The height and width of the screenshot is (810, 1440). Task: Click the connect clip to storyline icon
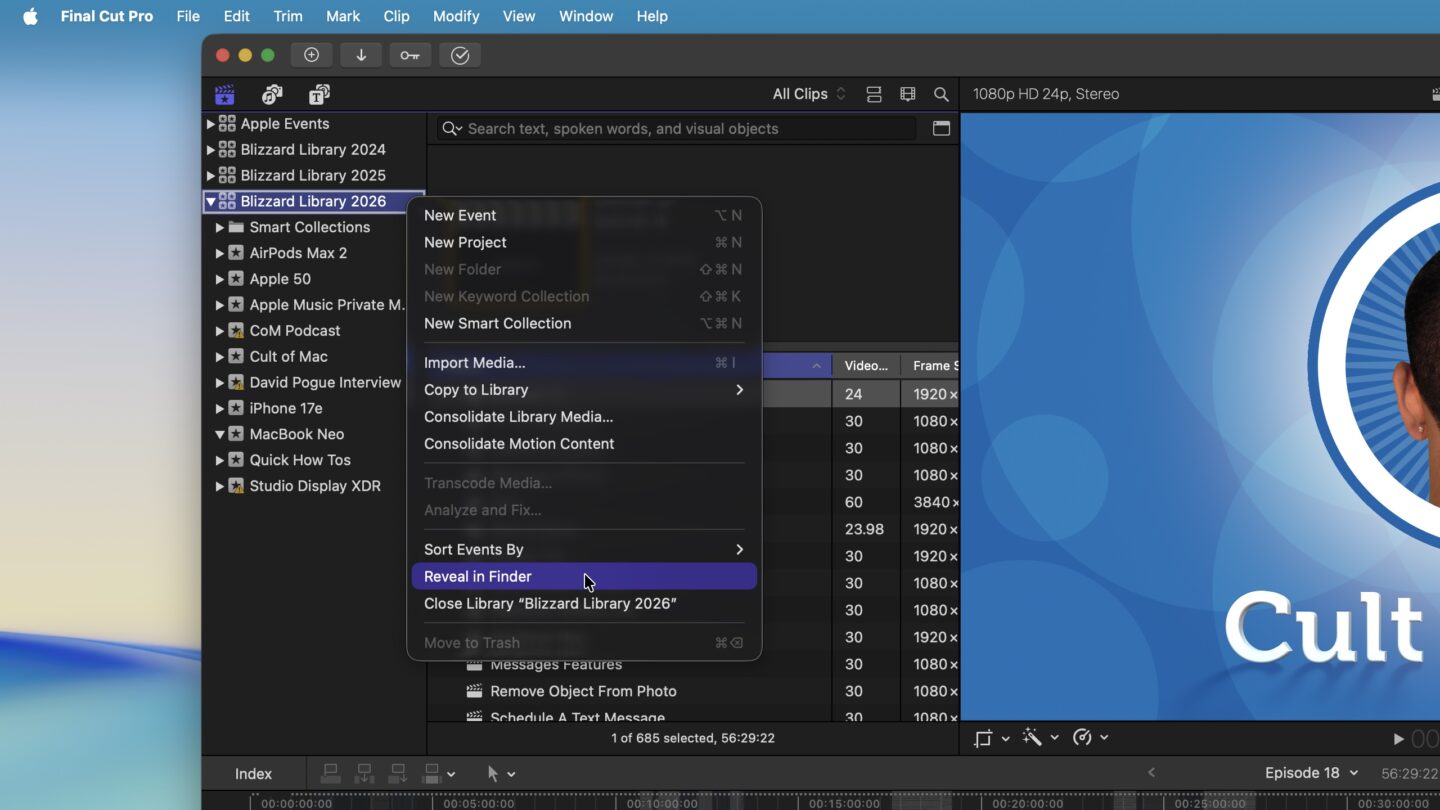[330, 774]
